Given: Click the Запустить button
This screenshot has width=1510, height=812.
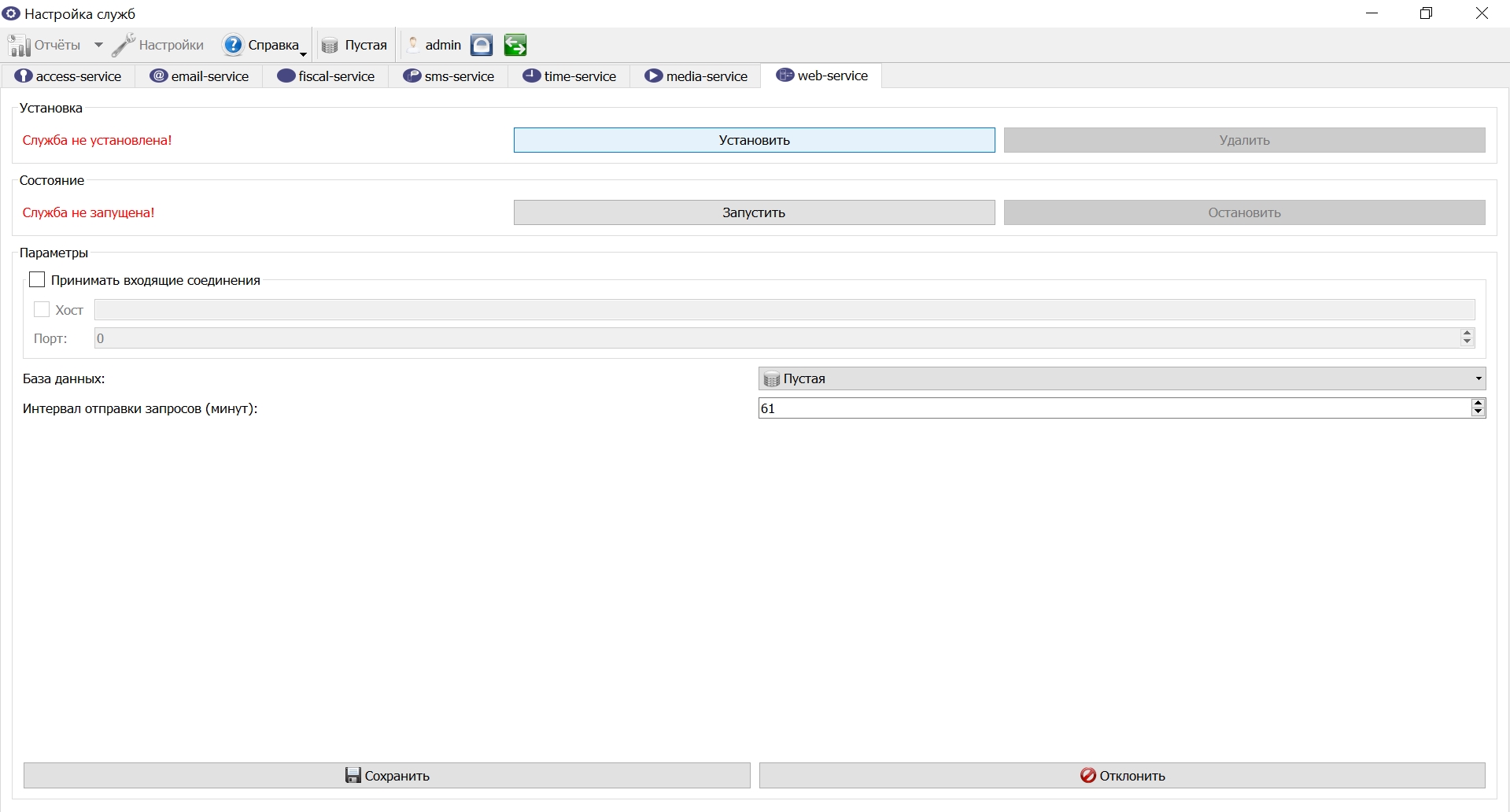Looking at the screenshot, I should (x=754, y=212).
